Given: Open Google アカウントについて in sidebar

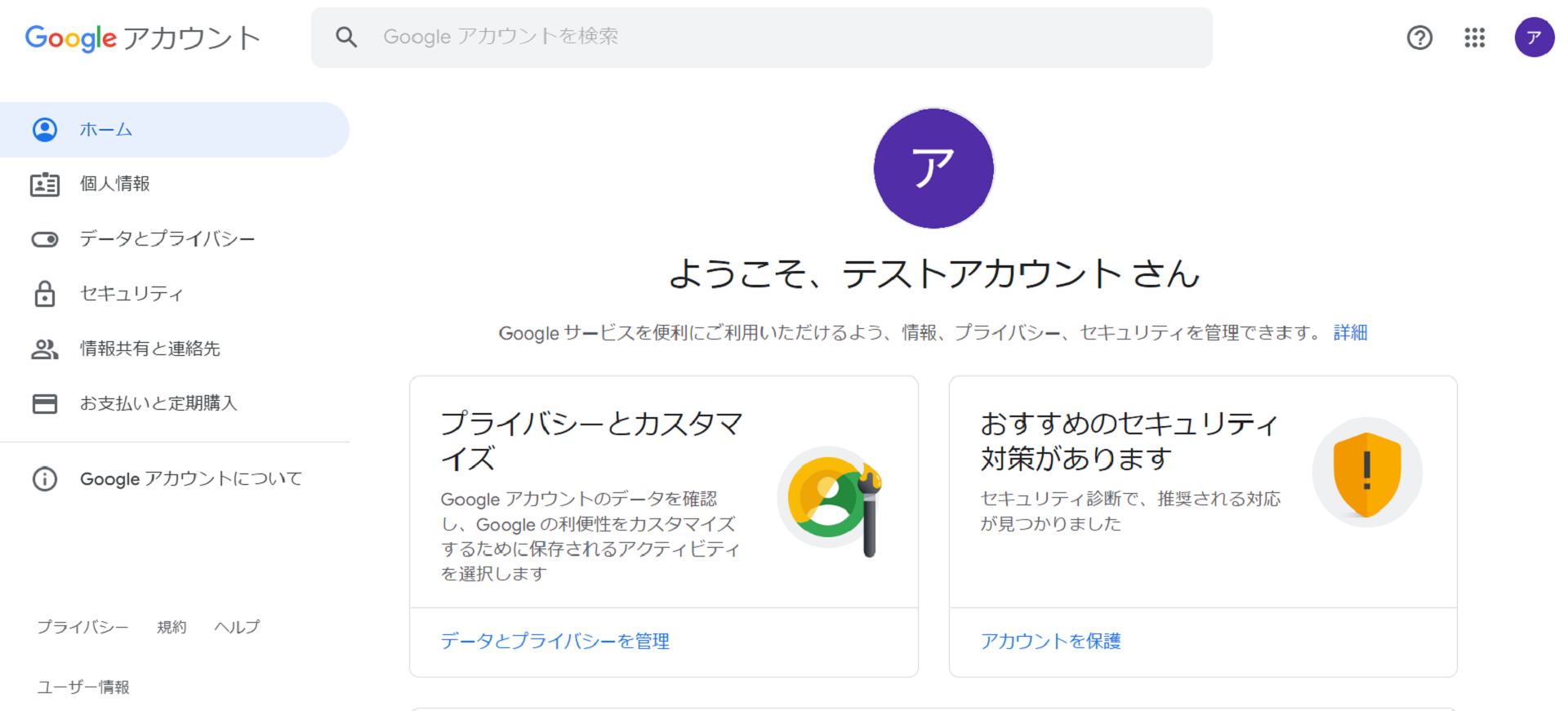Looking at the screenshot, I should click(190, 479).
